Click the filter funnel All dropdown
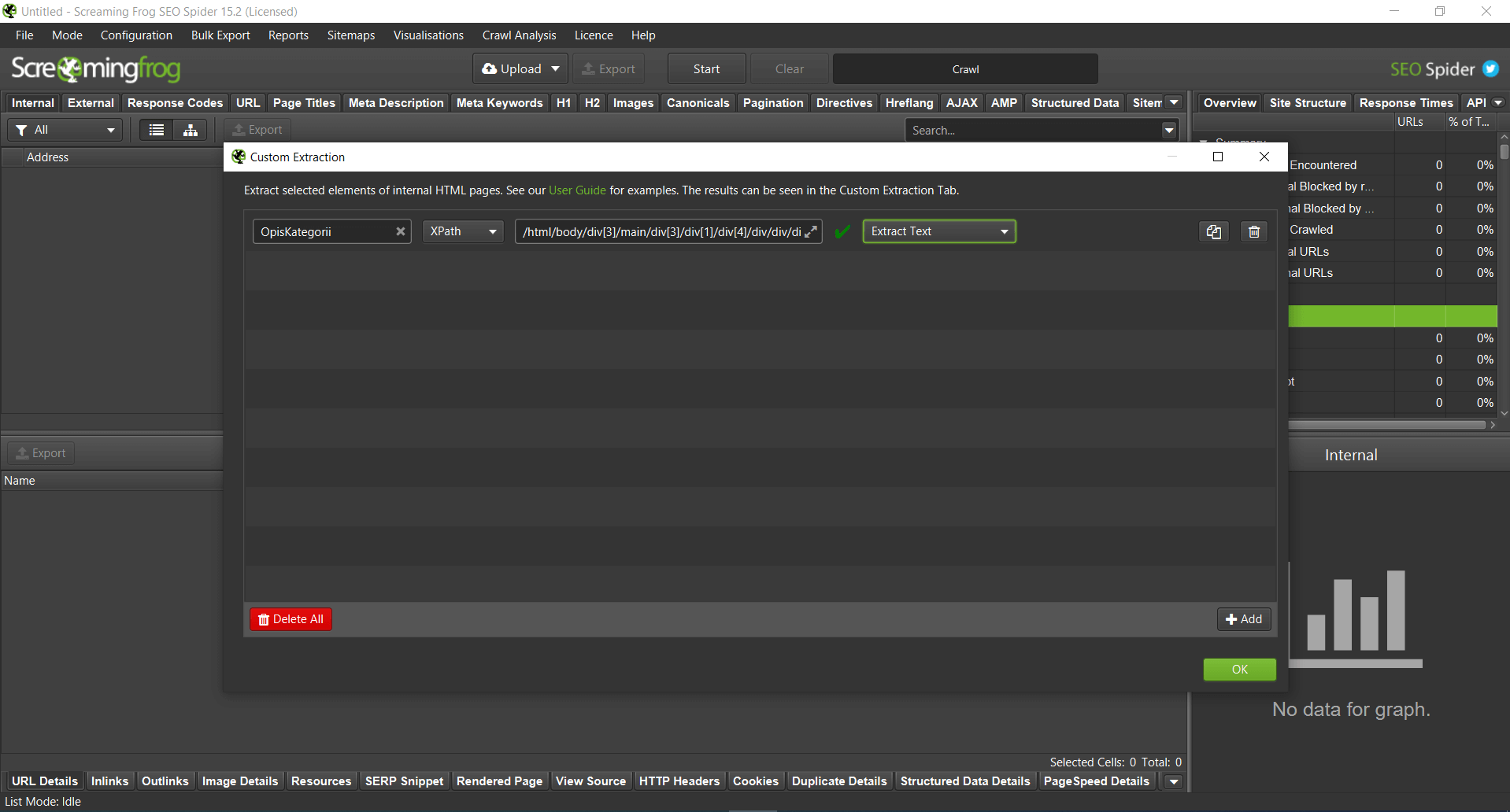The height and width of the screenshot is (812, 1510). pos(65,130)
